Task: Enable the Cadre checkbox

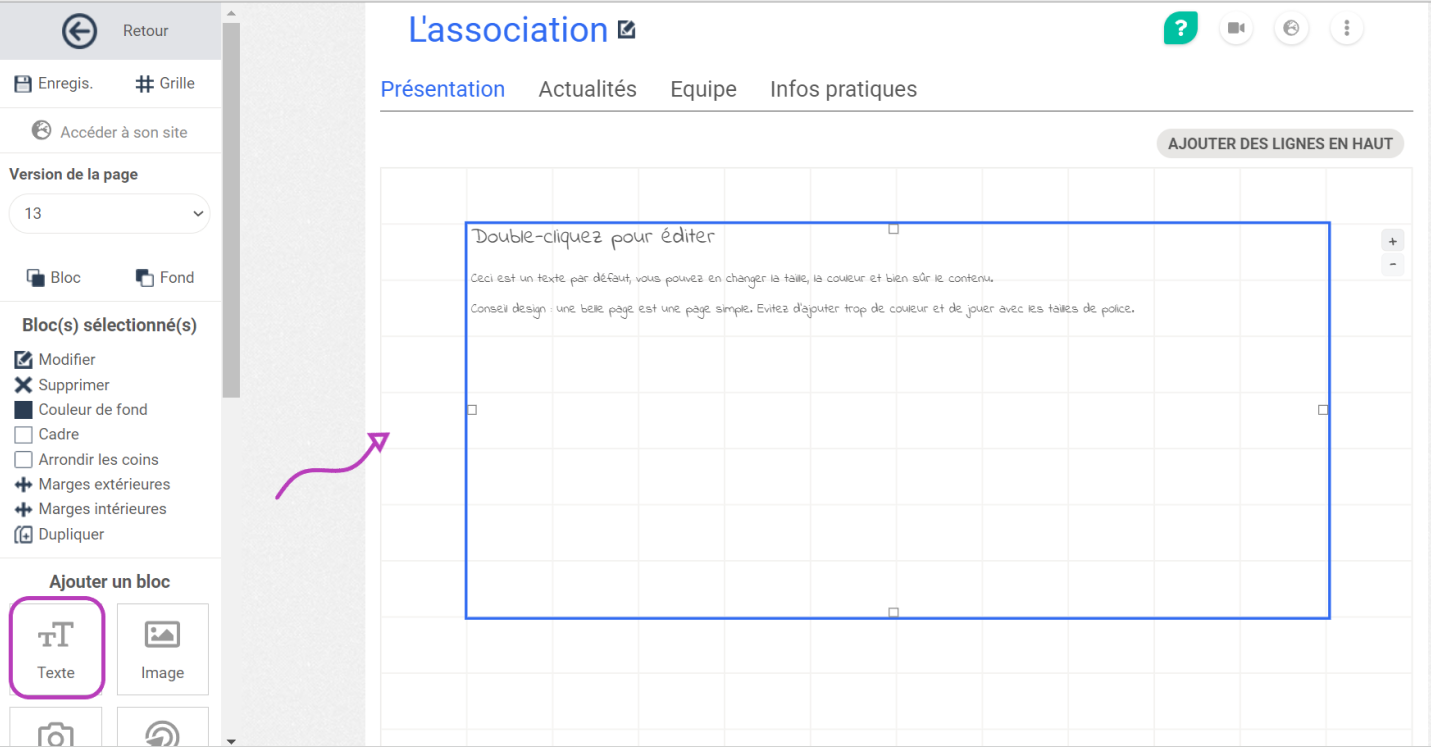Action: (23, 435)
